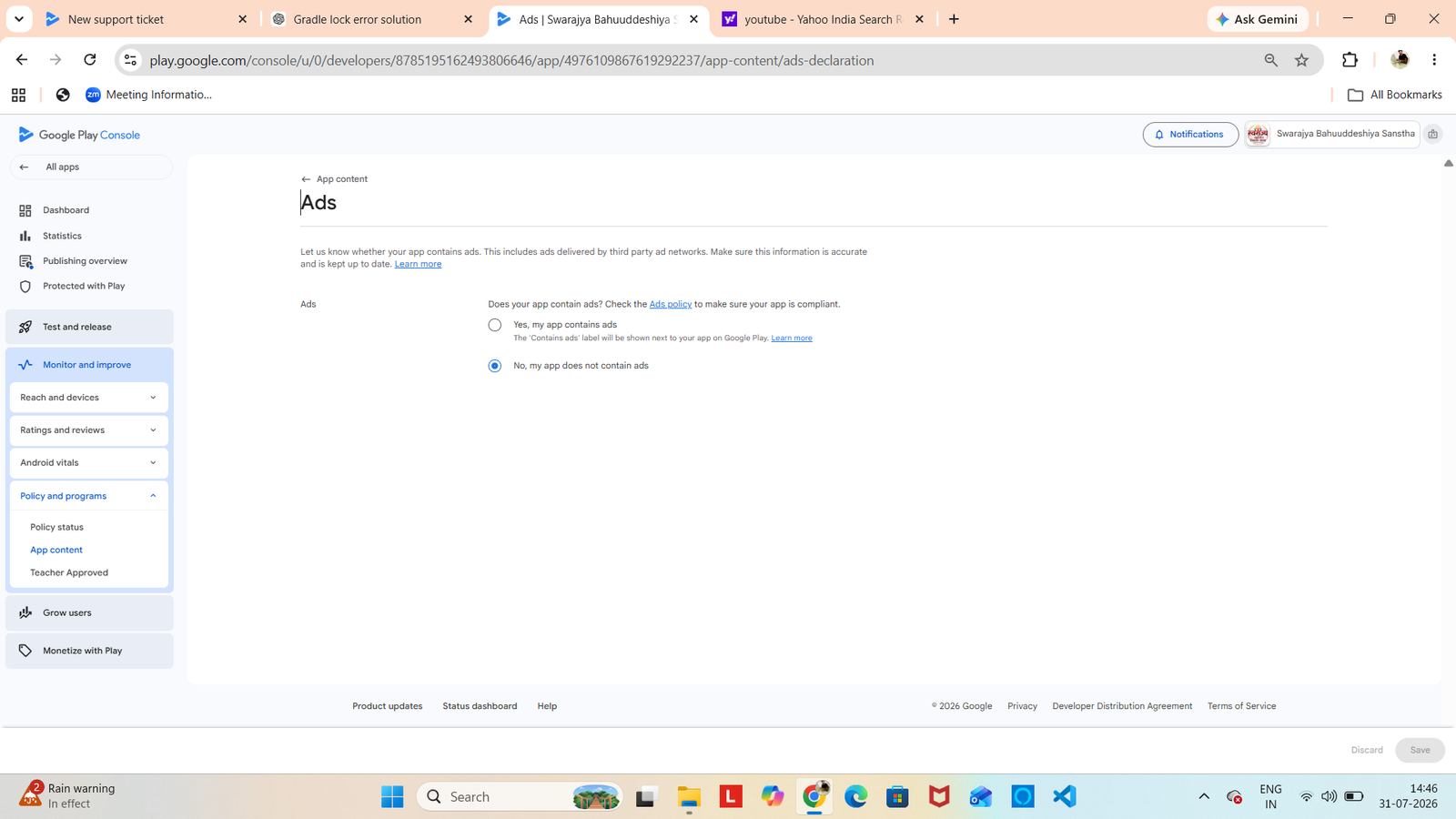
Task: Click the Monitor and improve pulse icon
Action: [x=25, y=365]
